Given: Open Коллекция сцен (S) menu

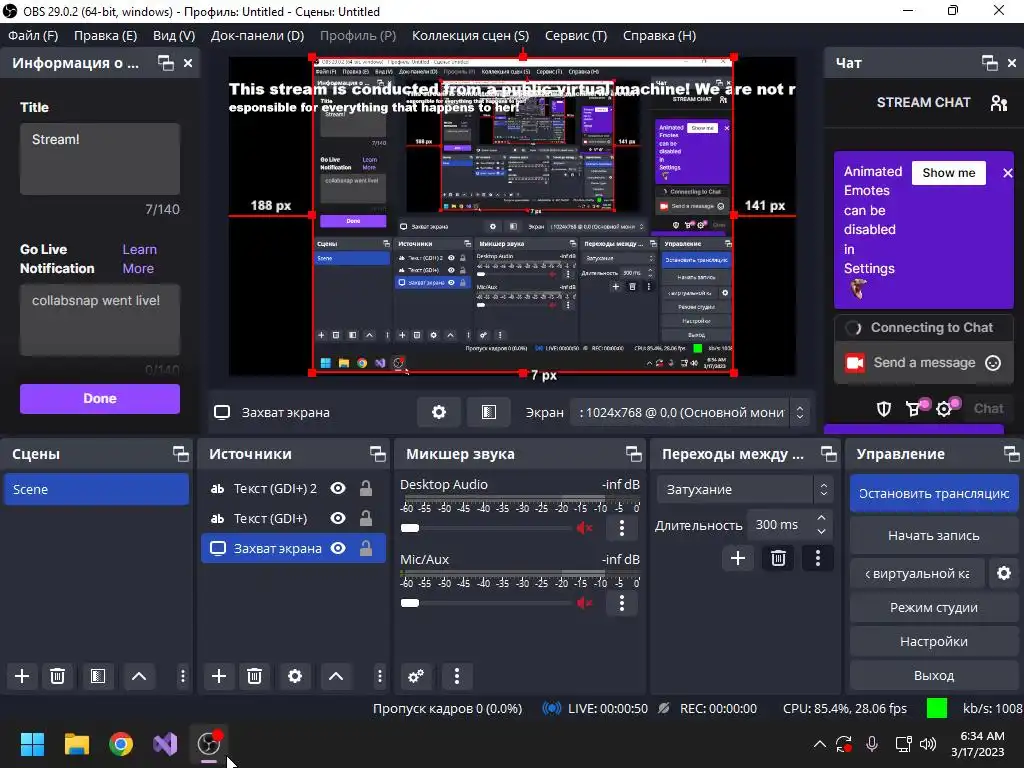Looking at the screenshot, I should 470,36.
